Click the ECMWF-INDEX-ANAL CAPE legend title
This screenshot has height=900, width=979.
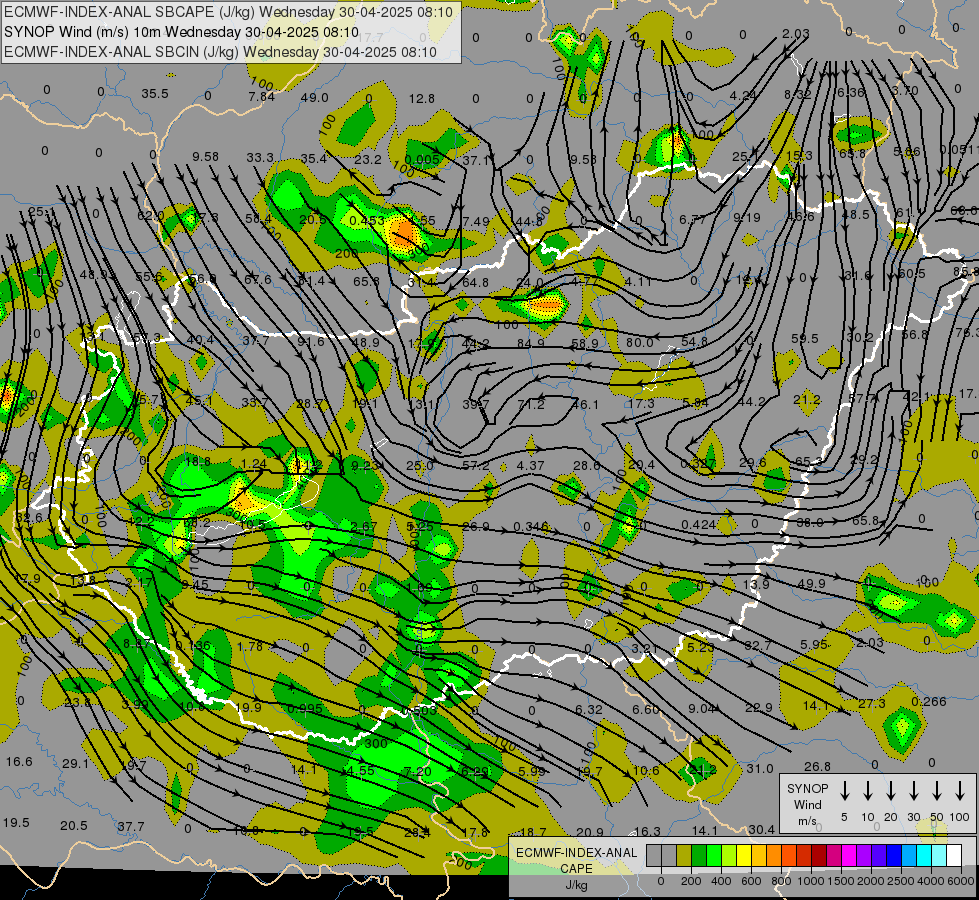[x=576, y=860]
